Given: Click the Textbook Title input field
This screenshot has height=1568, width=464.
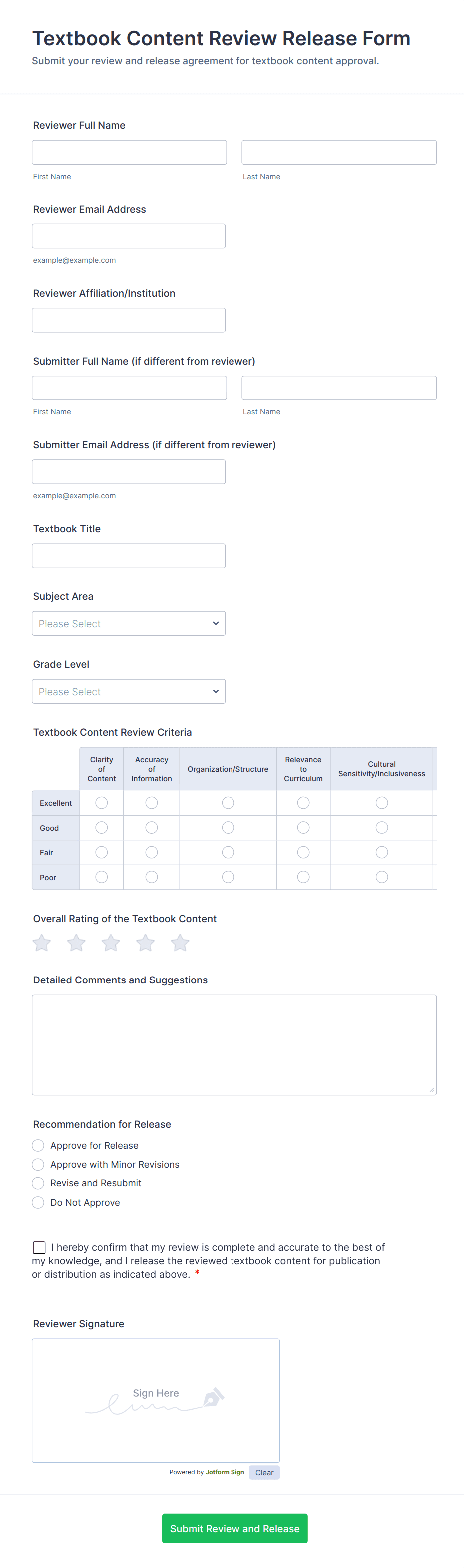Looking at the screenshot, I should click(x=129, y=556).
